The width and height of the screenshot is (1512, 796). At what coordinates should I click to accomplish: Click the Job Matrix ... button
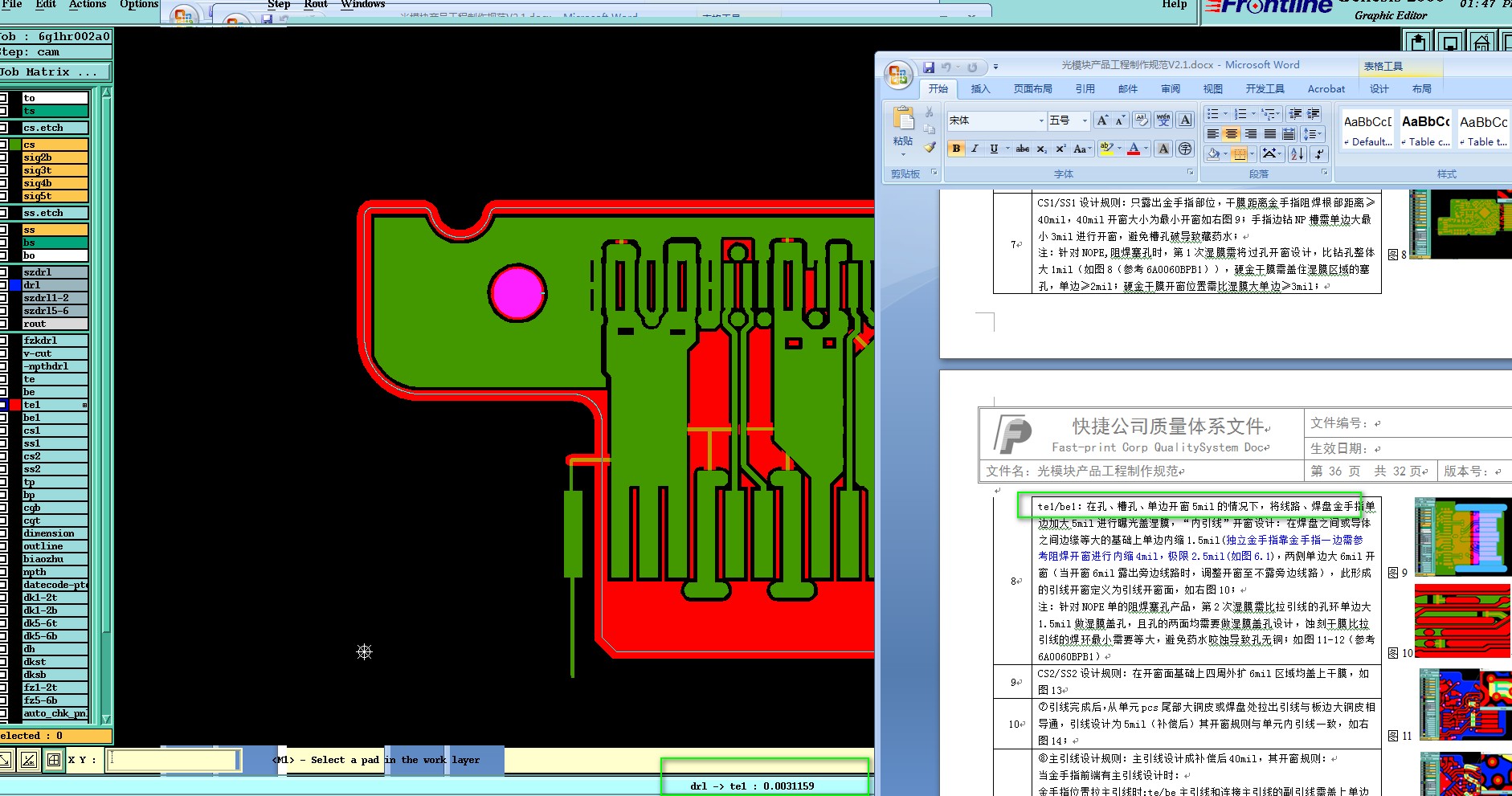tap(55, 72)
